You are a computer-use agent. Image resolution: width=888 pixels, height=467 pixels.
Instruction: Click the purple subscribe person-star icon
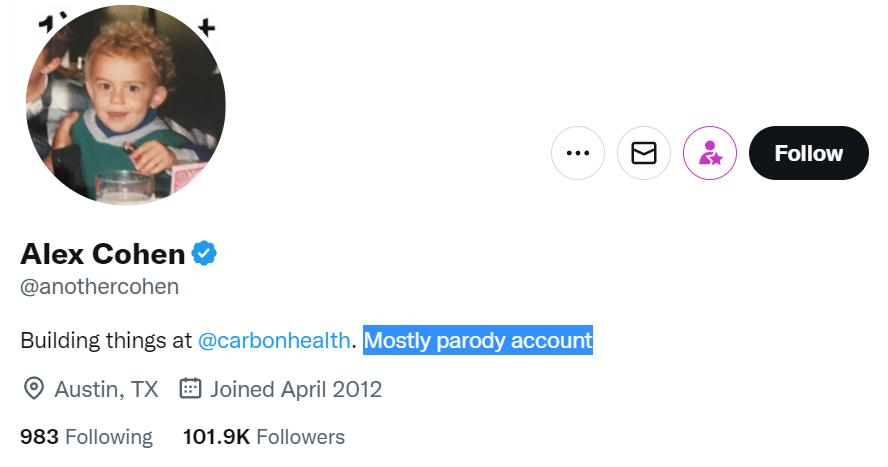click(x=710, y=153)
